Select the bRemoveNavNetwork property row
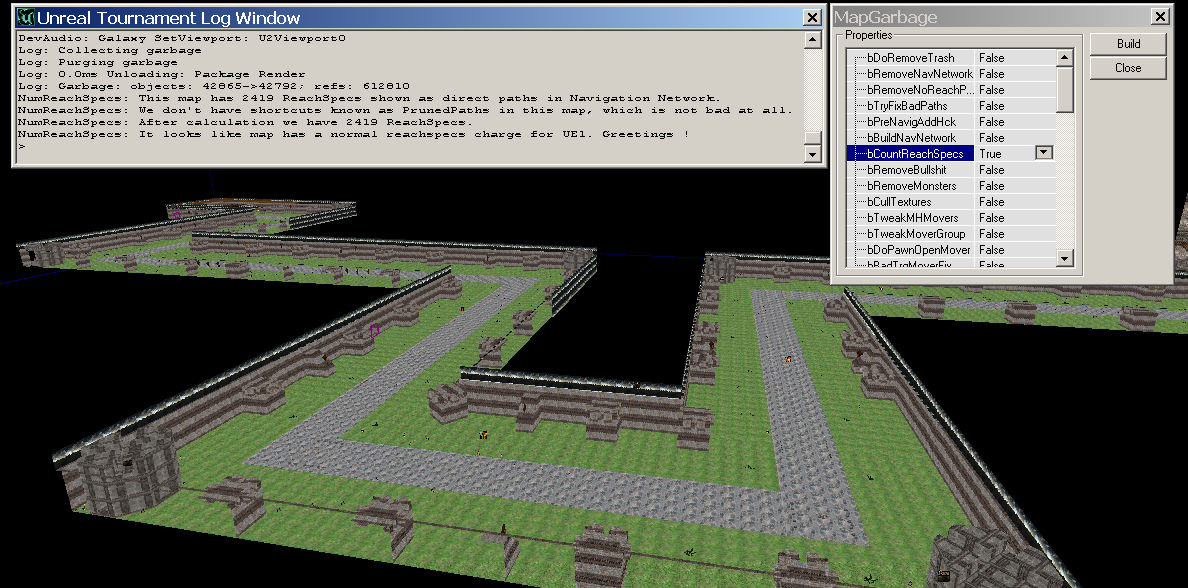1188x588 pixels. click(x=952, y=74)
